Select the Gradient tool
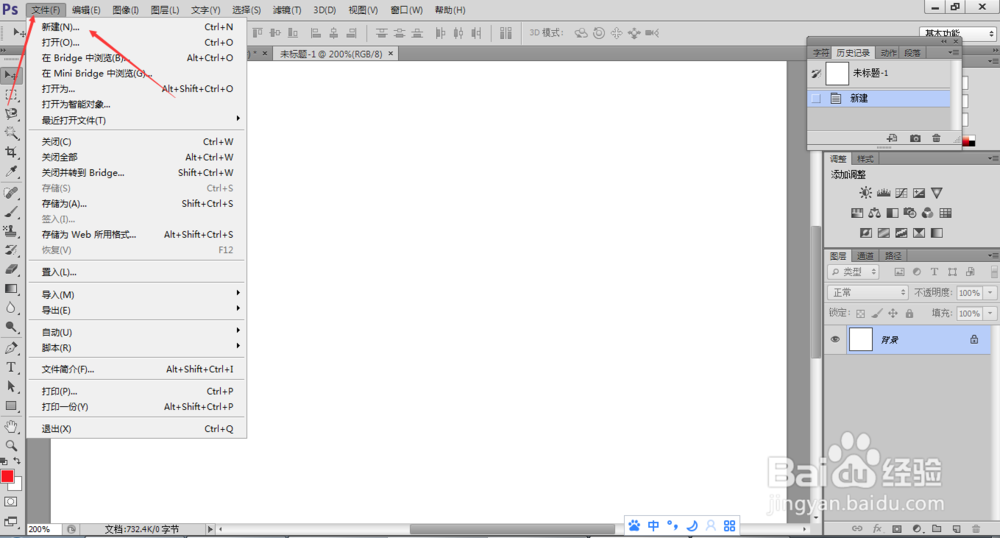 pyautogui.click(x=11, y=288)
